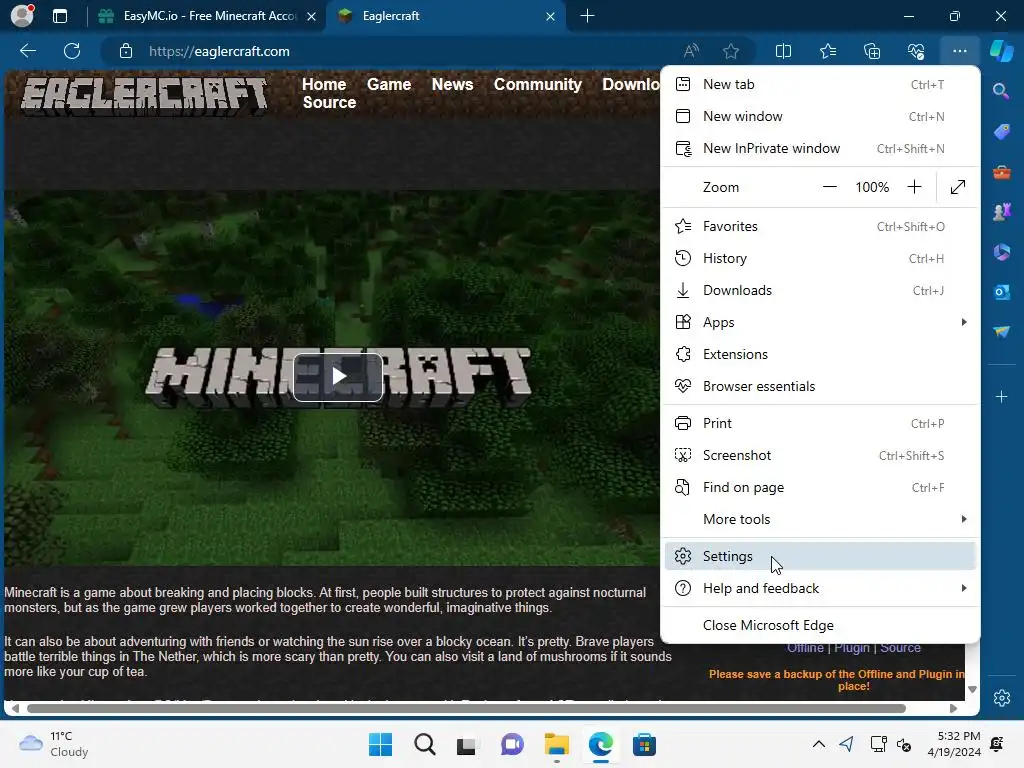Open Windows Start button

point(380,744)
